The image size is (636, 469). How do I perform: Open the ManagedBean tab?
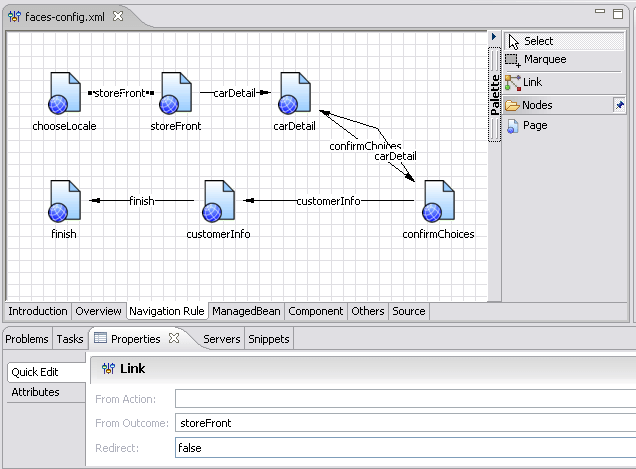246,311
